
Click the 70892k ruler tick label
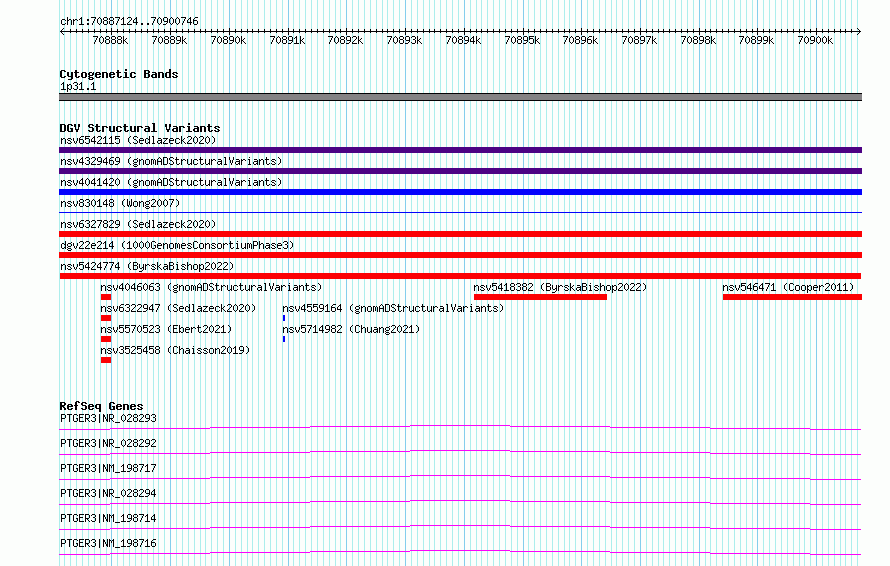point(345,40)
